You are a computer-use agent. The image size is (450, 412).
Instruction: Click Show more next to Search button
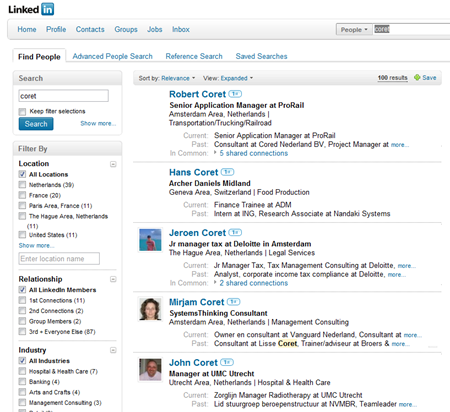[x=98, y=124]
